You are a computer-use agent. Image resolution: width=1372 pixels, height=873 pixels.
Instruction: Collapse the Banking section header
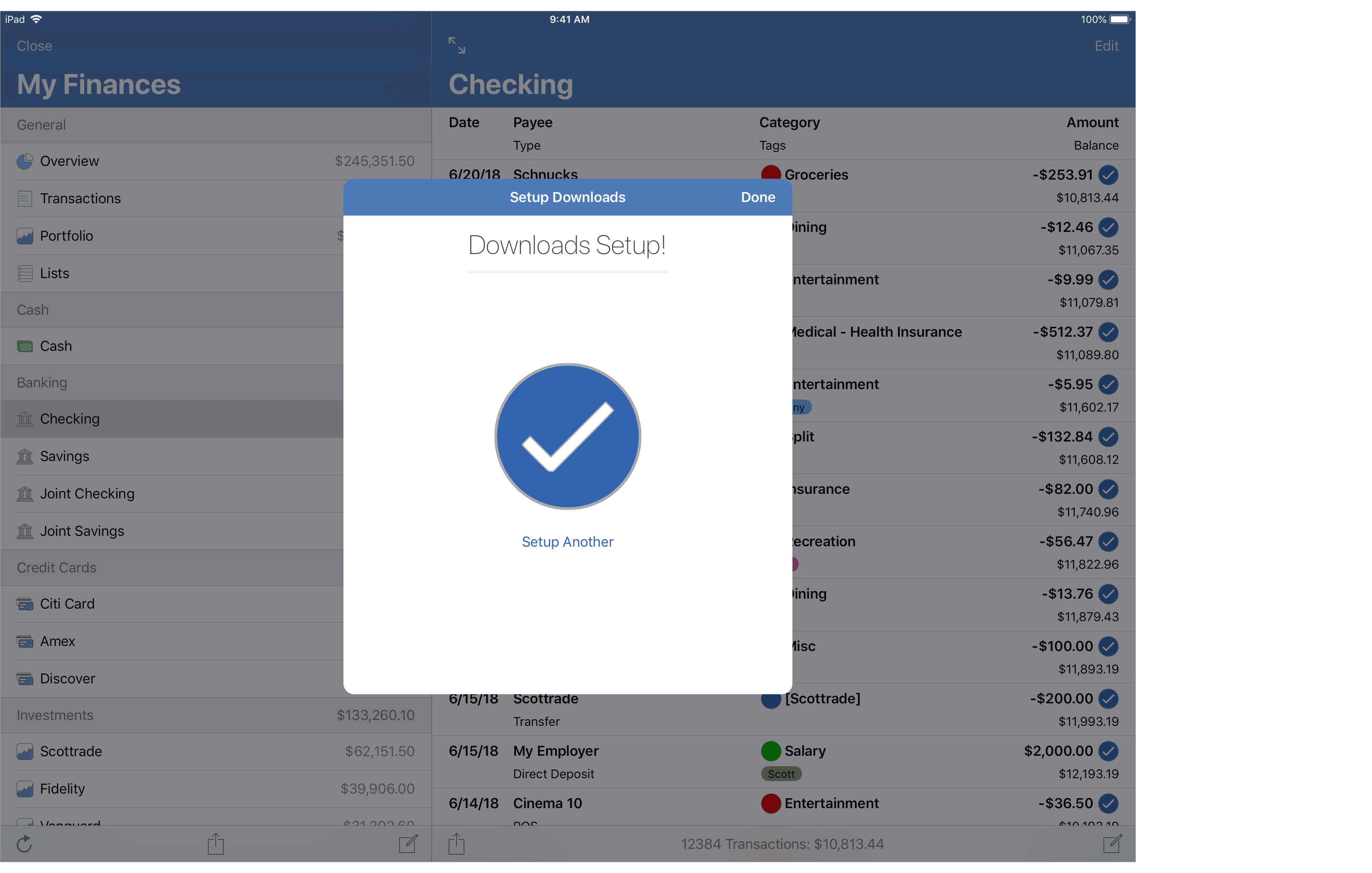pyautogui.click(x=42, y=382)
